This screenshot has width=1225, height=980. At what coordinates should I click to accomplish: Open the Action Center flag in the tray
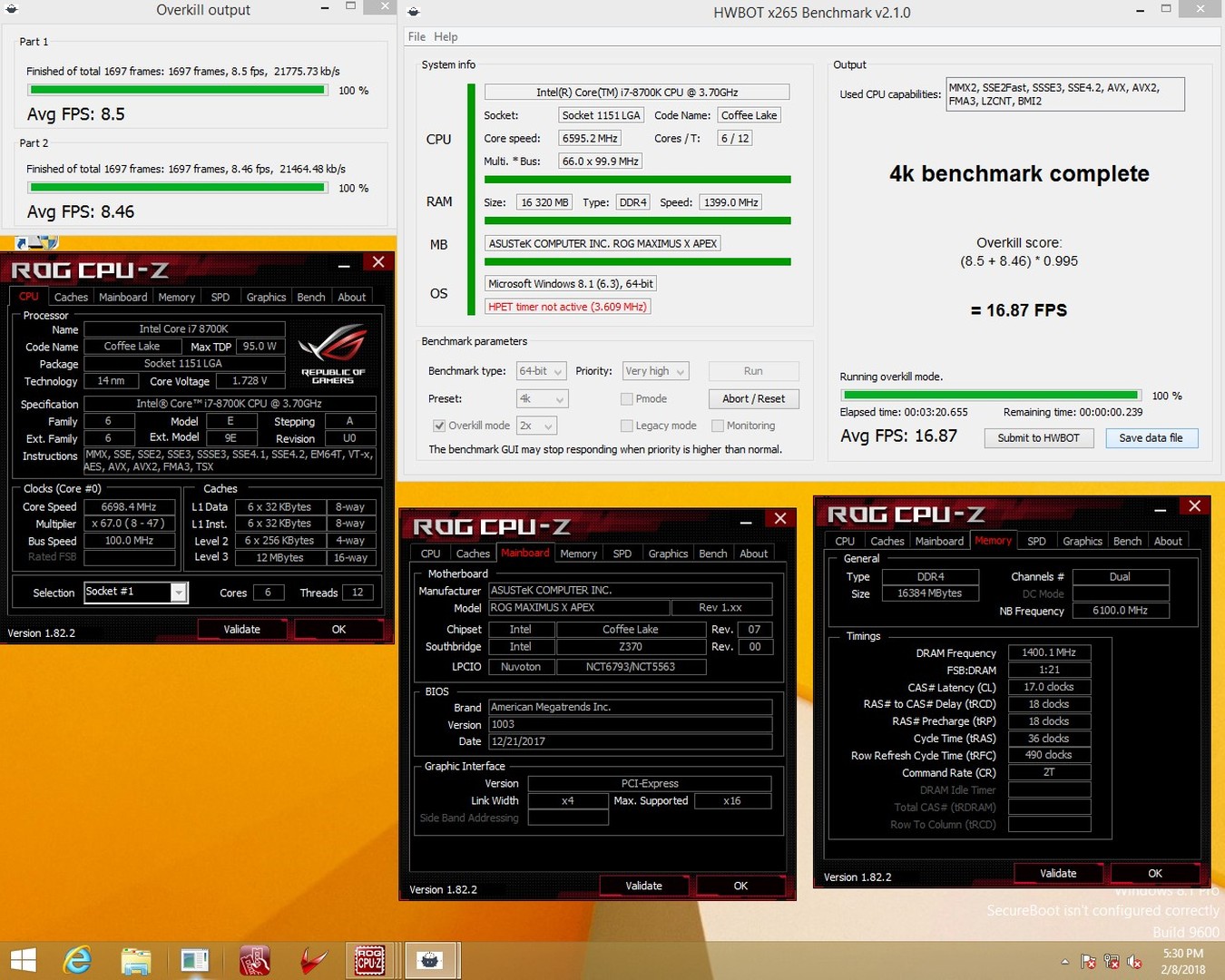tap(1088, 961)
